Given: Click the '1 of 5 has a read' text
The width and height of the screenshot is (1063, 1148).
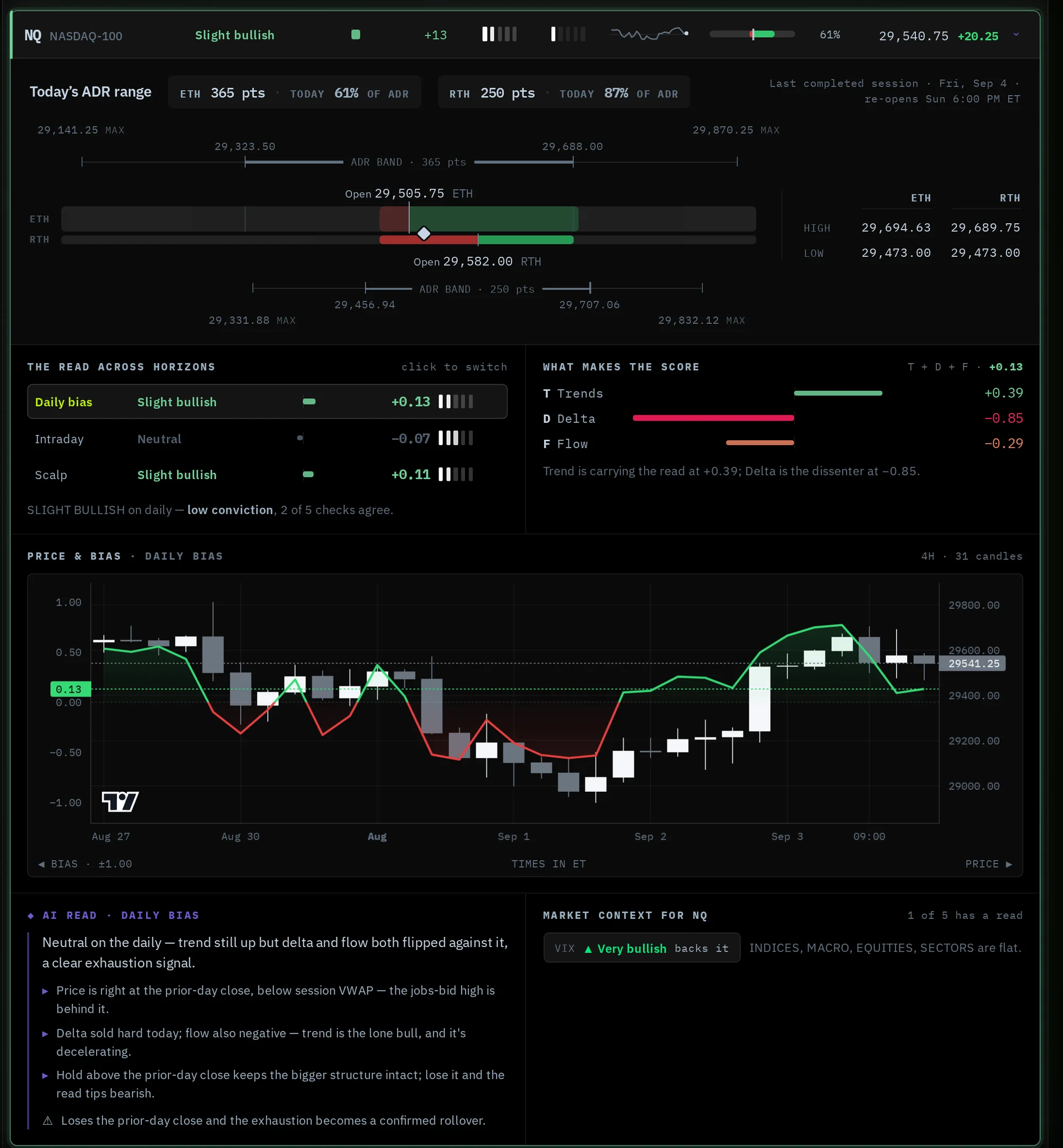Looking at the screenshot, I should pos(965,915).
